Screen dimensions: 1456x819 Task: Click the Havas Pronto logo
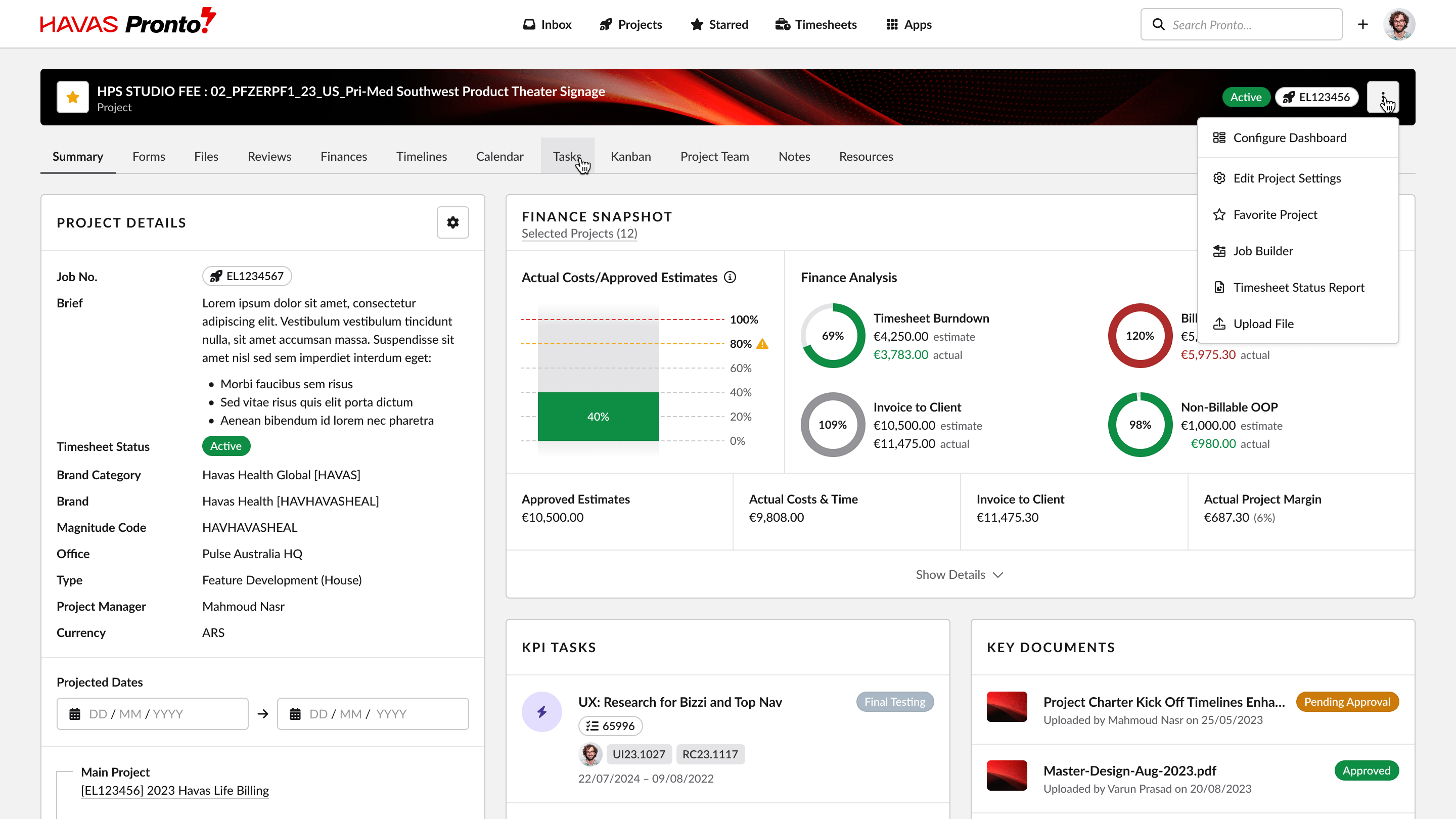128,21
